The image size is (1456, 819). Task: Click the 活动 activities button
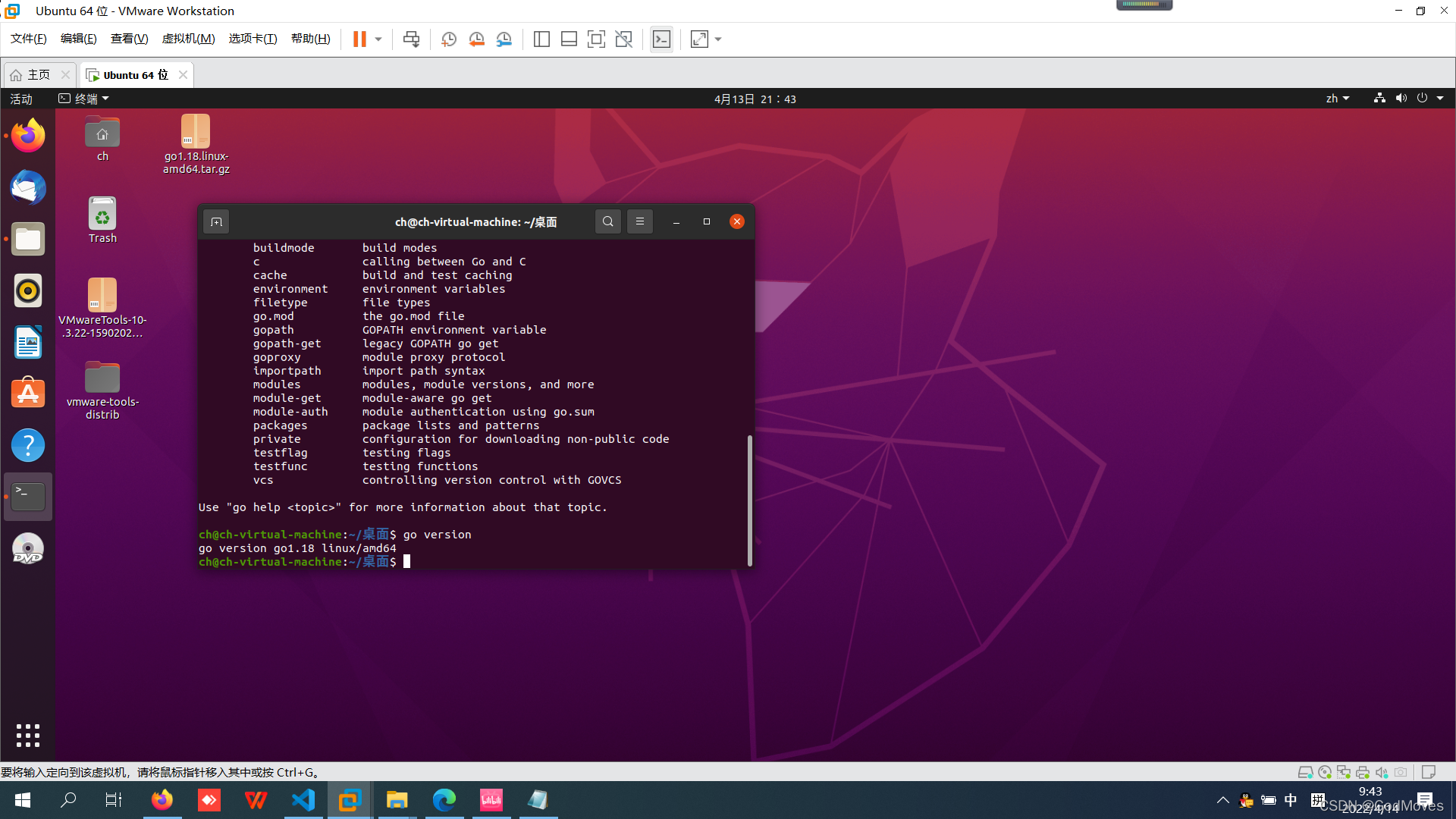(21, 99)
